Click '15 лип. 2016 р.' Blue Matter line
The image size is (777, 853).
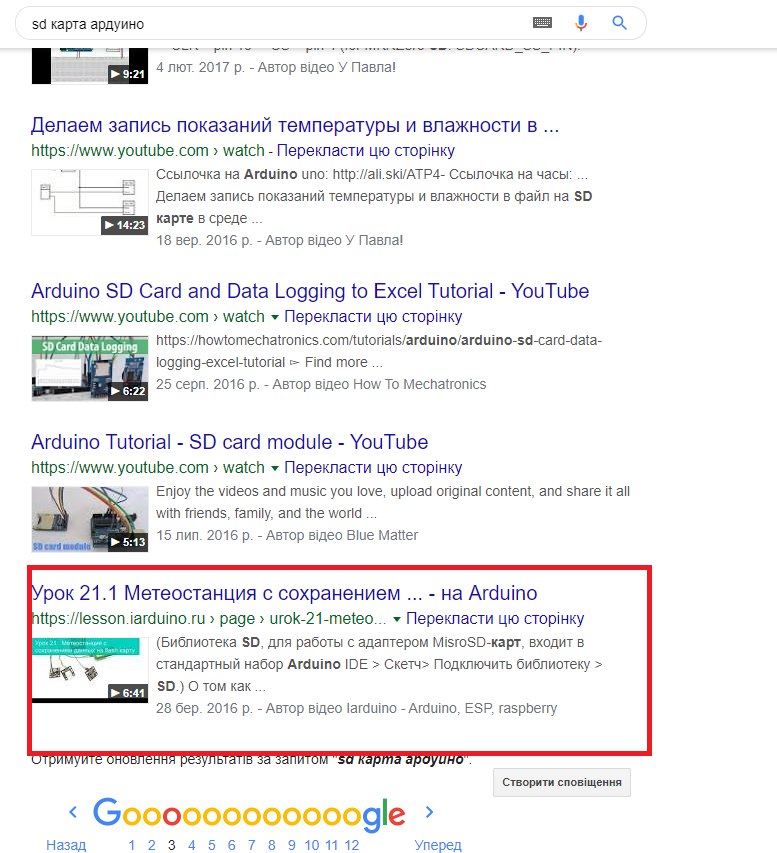pos(287,535)
